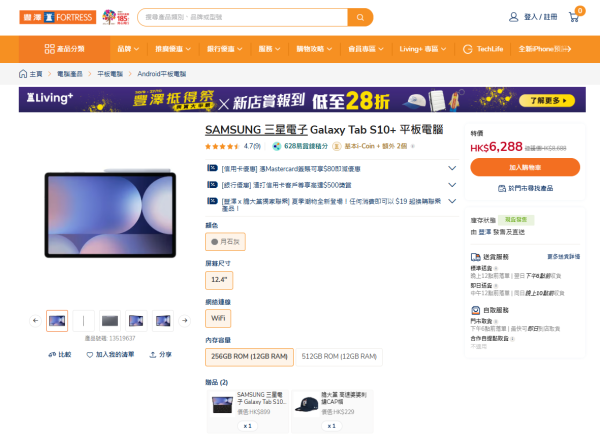This screenshot has height=440, width=600.
Task: Click the 現貨發售 in-stock status badge
Action: tap(516, 220)
